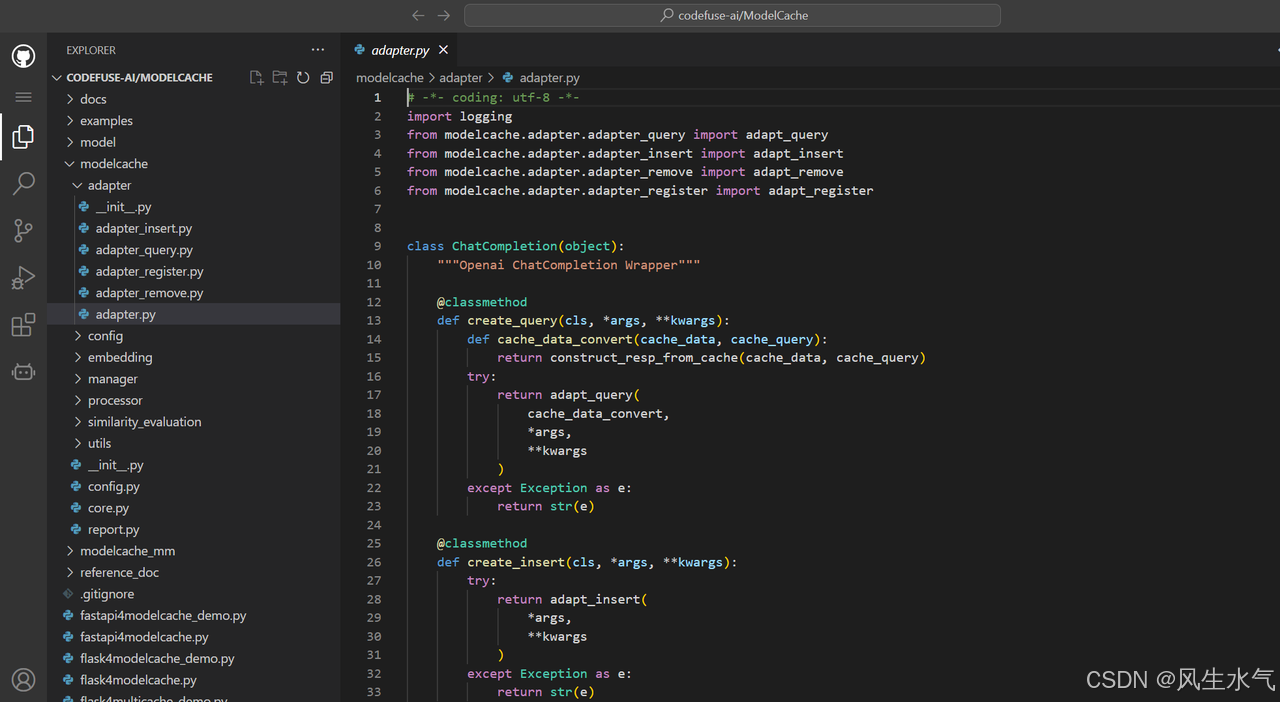The height and width of the screenshot is (702, 1280).
Task: Open the Copilot chat robot icon
Action: [23, 372]
